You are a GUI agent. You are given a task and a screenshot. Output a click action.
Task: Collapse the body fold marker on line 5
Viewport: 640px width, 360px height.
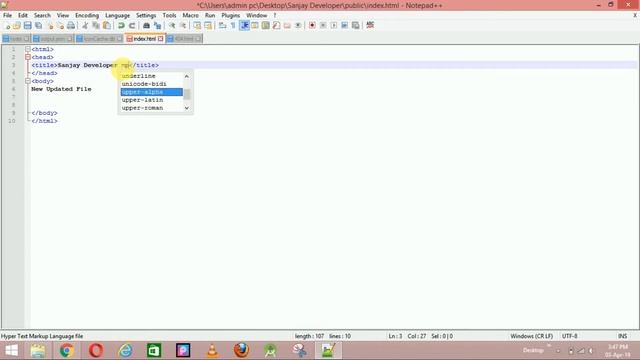coord(28,81)
